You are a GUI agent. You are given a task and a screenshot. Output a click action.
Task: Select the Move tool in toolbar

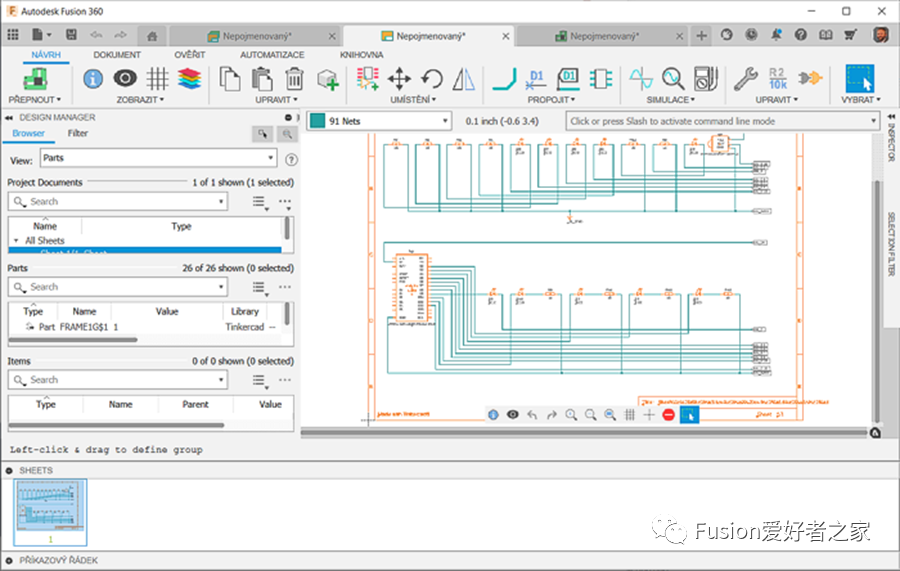tap(399, 79)
